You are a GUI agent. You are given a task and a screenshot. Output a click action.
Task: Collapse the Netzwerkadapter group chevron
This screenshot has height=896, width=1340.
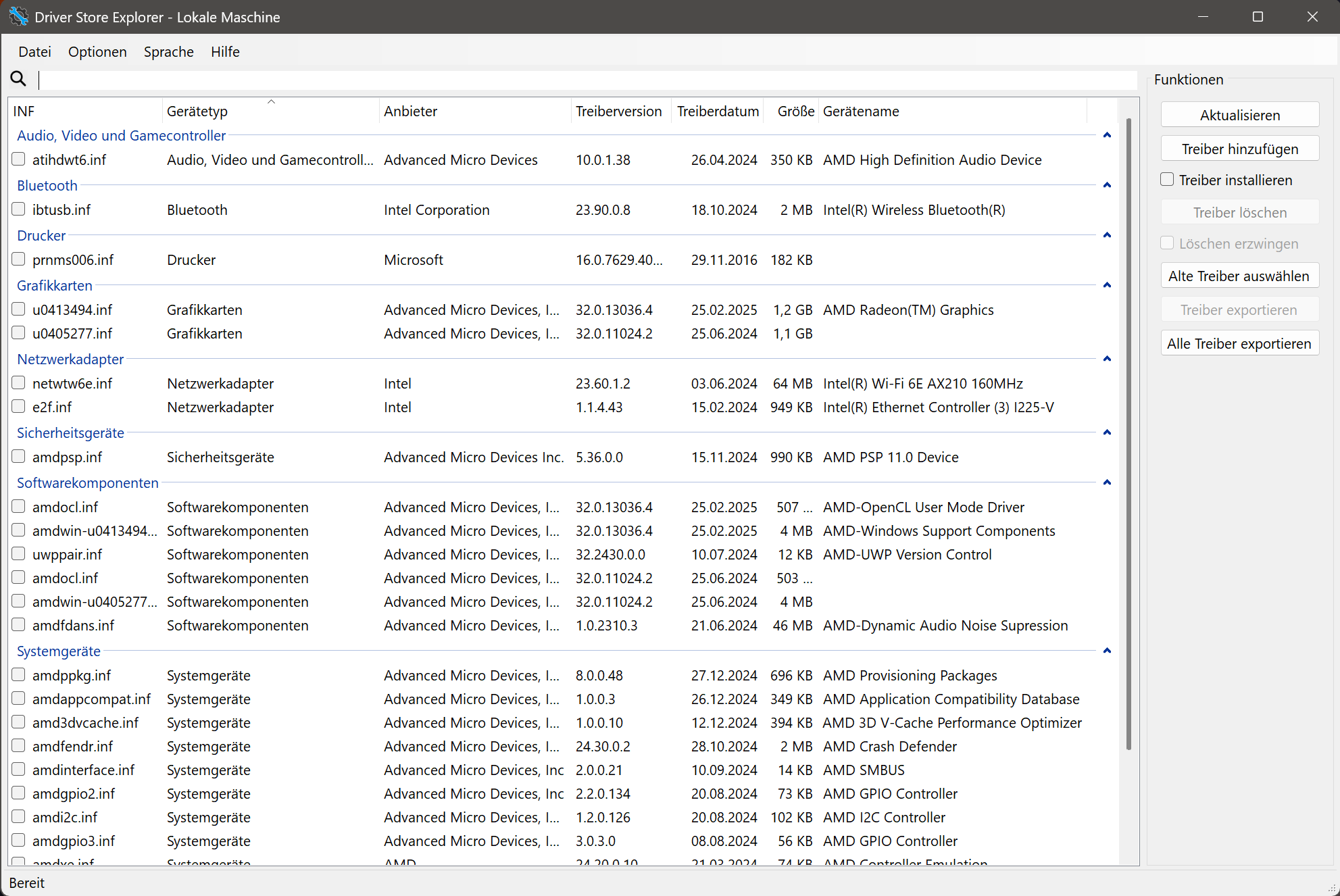coord(1107,359)
